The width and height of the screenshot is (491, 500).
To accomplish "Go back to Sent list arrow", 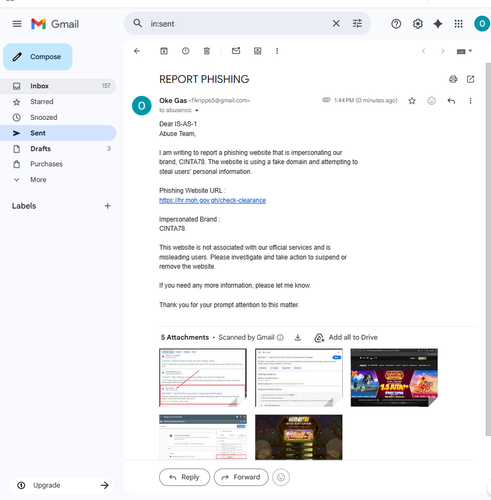I will point(137,51).
